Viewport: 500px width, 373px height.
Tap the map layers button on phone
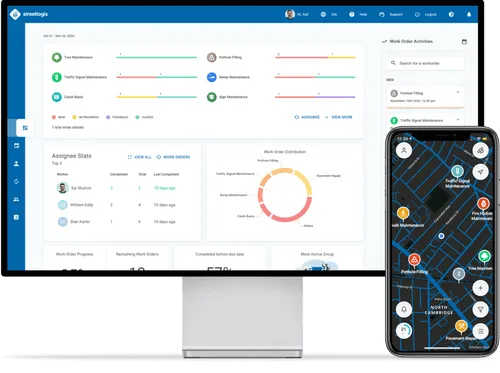pyautogui.click(x=480, y=150)
